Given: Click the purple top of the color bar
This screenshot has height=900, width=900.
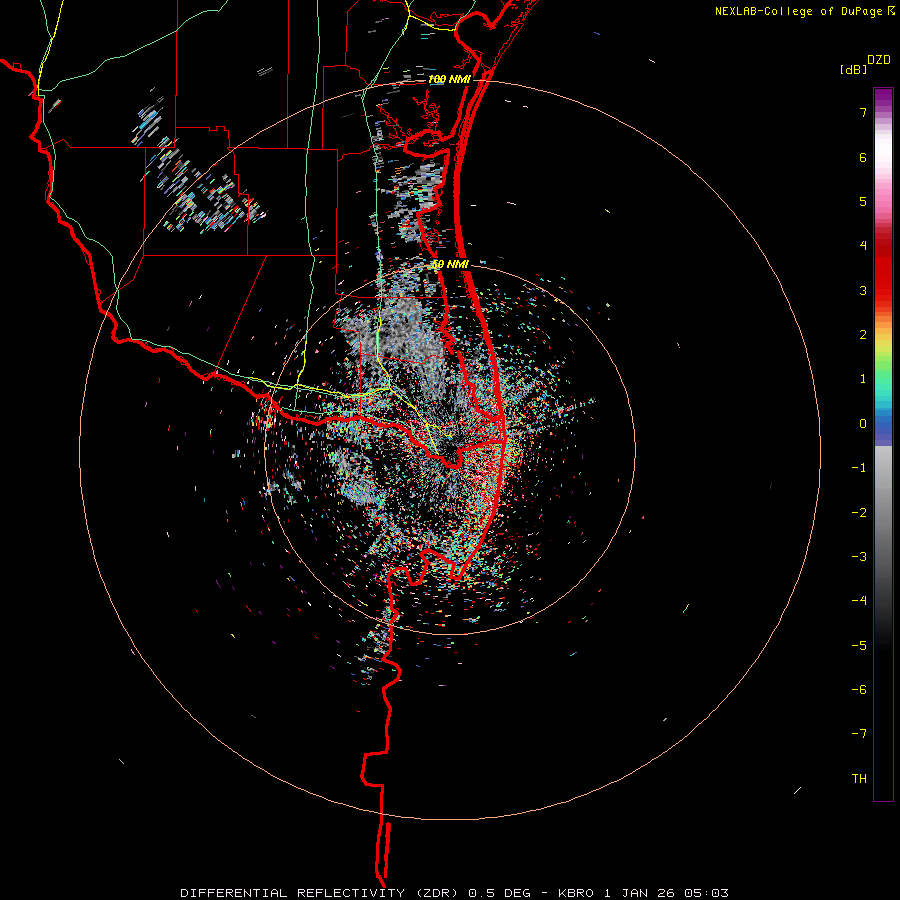Looking at the screenshot, I should (883, 98).
